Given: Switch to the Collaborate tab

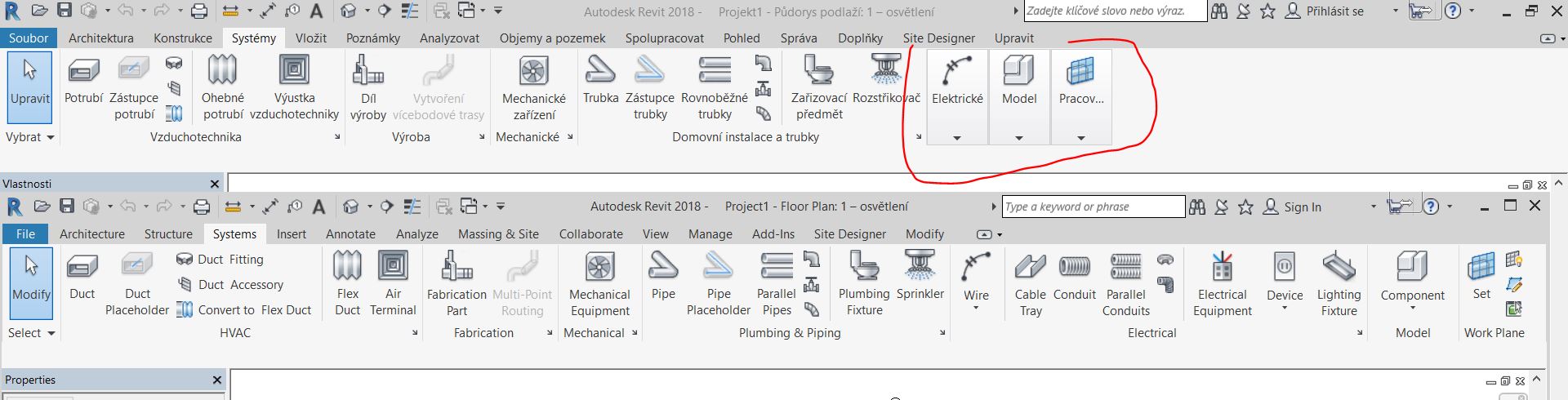Looking at the screenshot, I should point(591,234).
